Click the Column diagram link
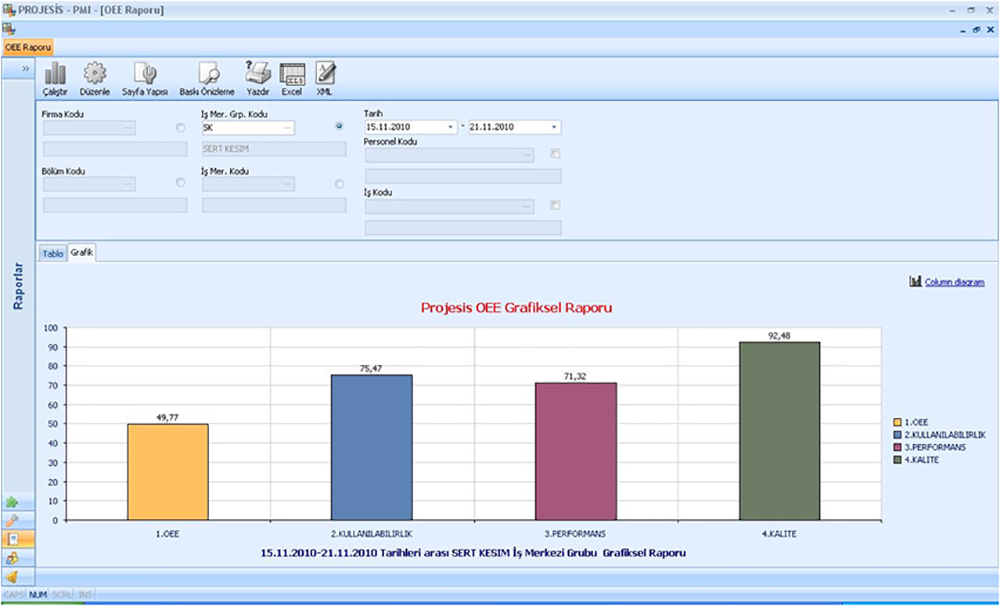1000x606 pixels. [x=953, y=282]
